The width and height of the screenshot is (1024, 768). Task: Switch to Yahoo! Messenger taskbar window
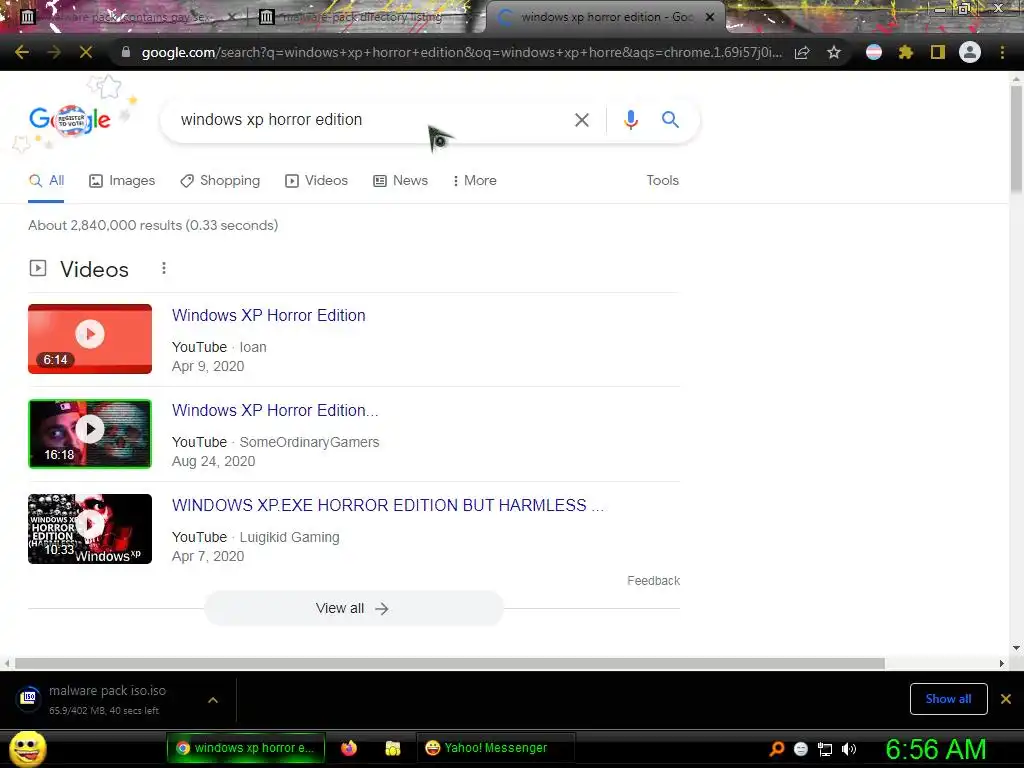click(x=496, y=748)
